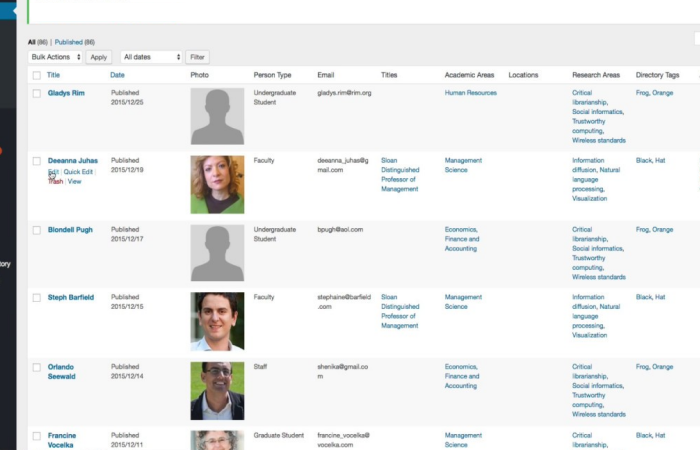Tick the select-all checkbox in header
The image size is (700, 450).
pyautogui.click(x=37, y=75)
